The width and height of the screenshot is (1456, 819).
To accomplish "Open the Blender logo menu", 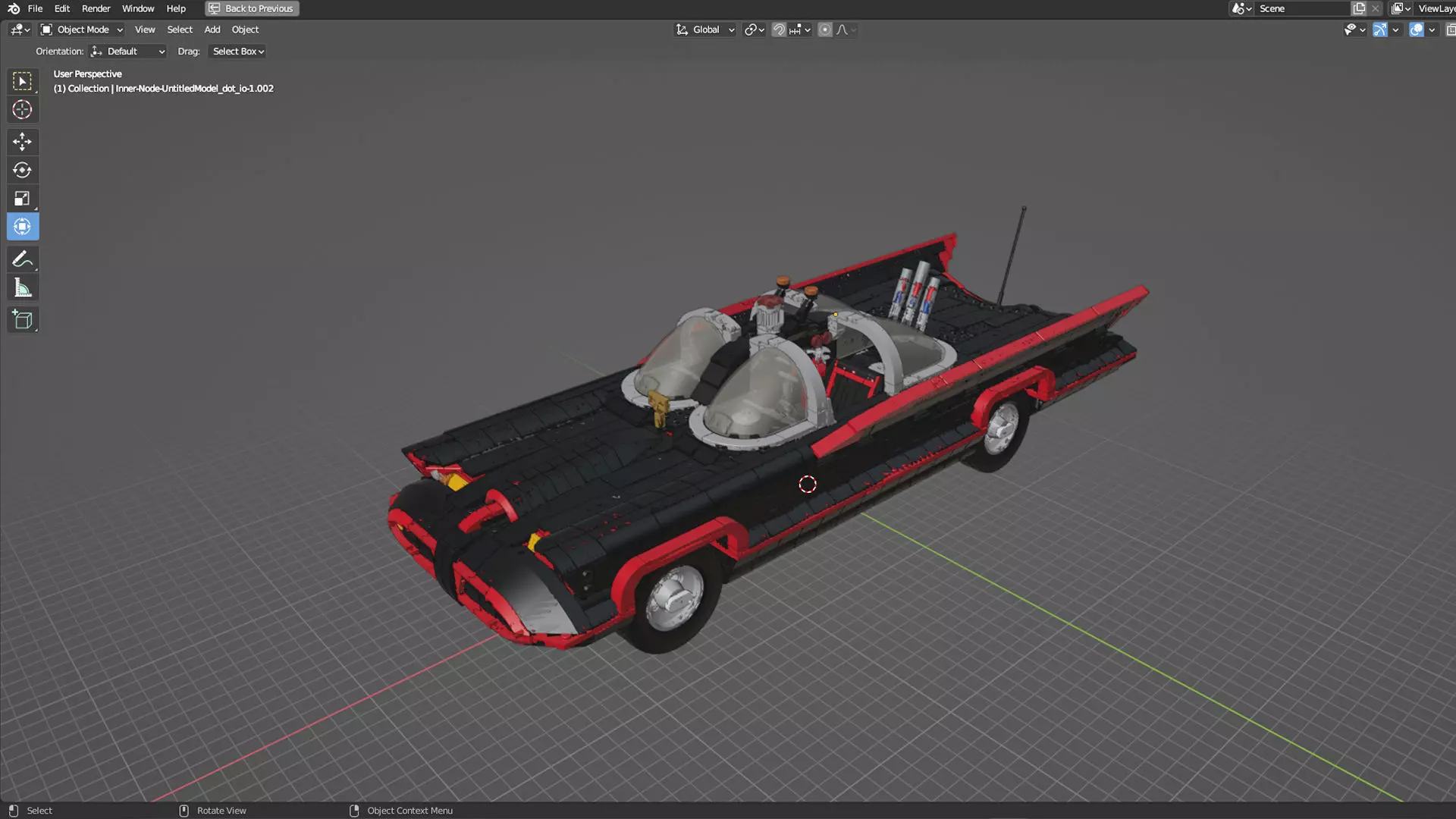I will pos(13,8).
